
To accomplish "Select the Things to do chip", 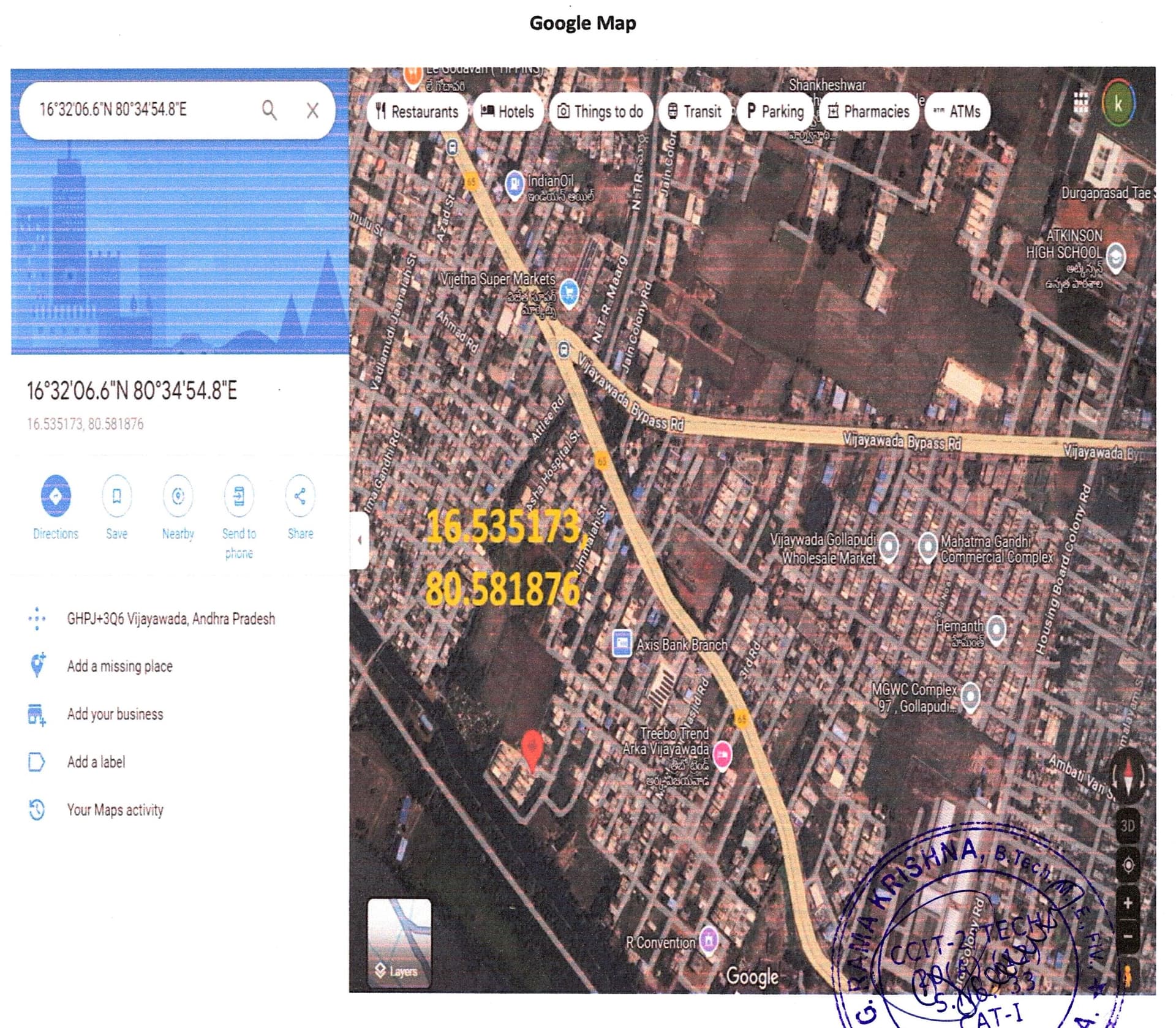I will (600, 111).
